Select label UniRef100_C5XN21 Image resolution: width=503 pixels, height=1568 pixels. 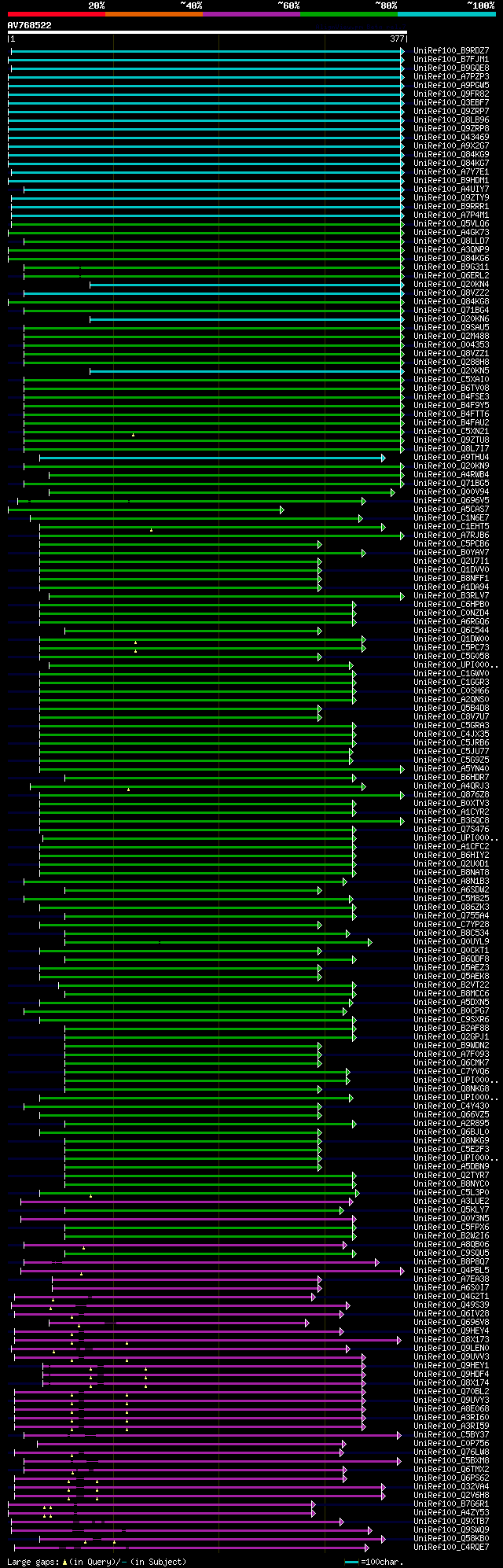[x=451, y=432]
